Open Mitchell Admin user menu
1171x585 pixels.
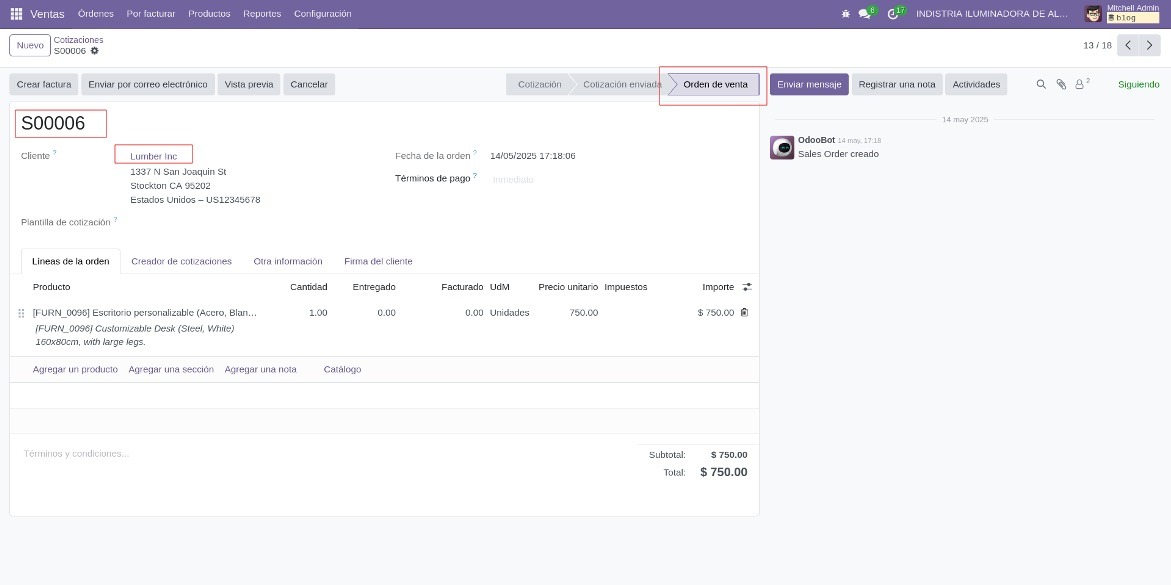1122,13
